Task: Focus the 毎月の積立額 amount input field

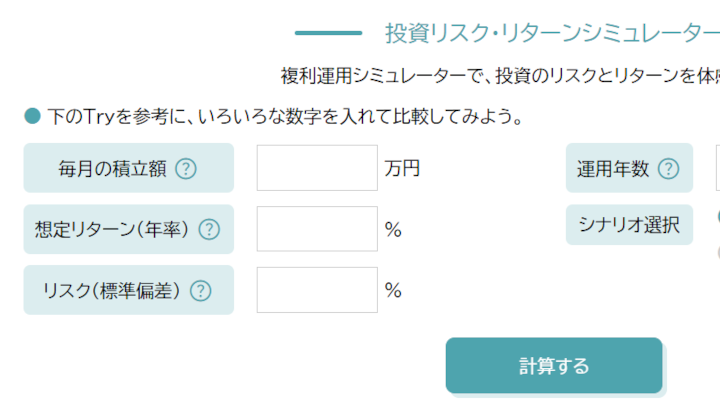Action: [x=317, y=168]
